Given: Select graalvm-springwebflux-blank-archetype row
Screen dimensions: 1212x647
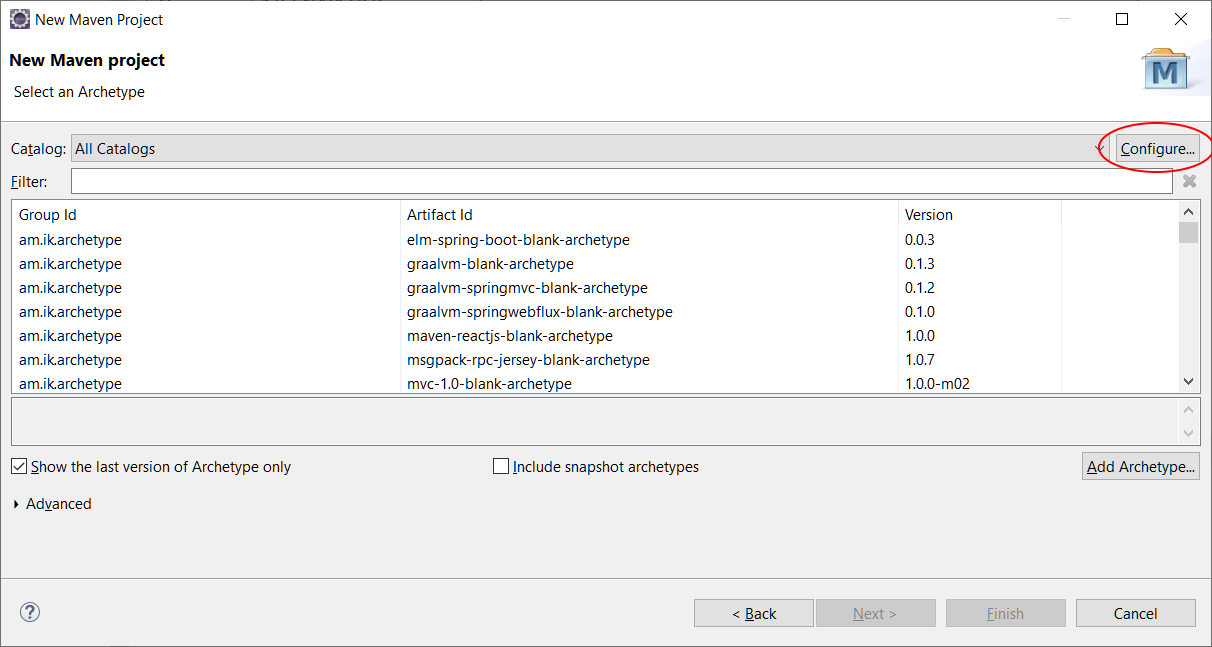Looking at the screenshot, I should tap(595, 312).
